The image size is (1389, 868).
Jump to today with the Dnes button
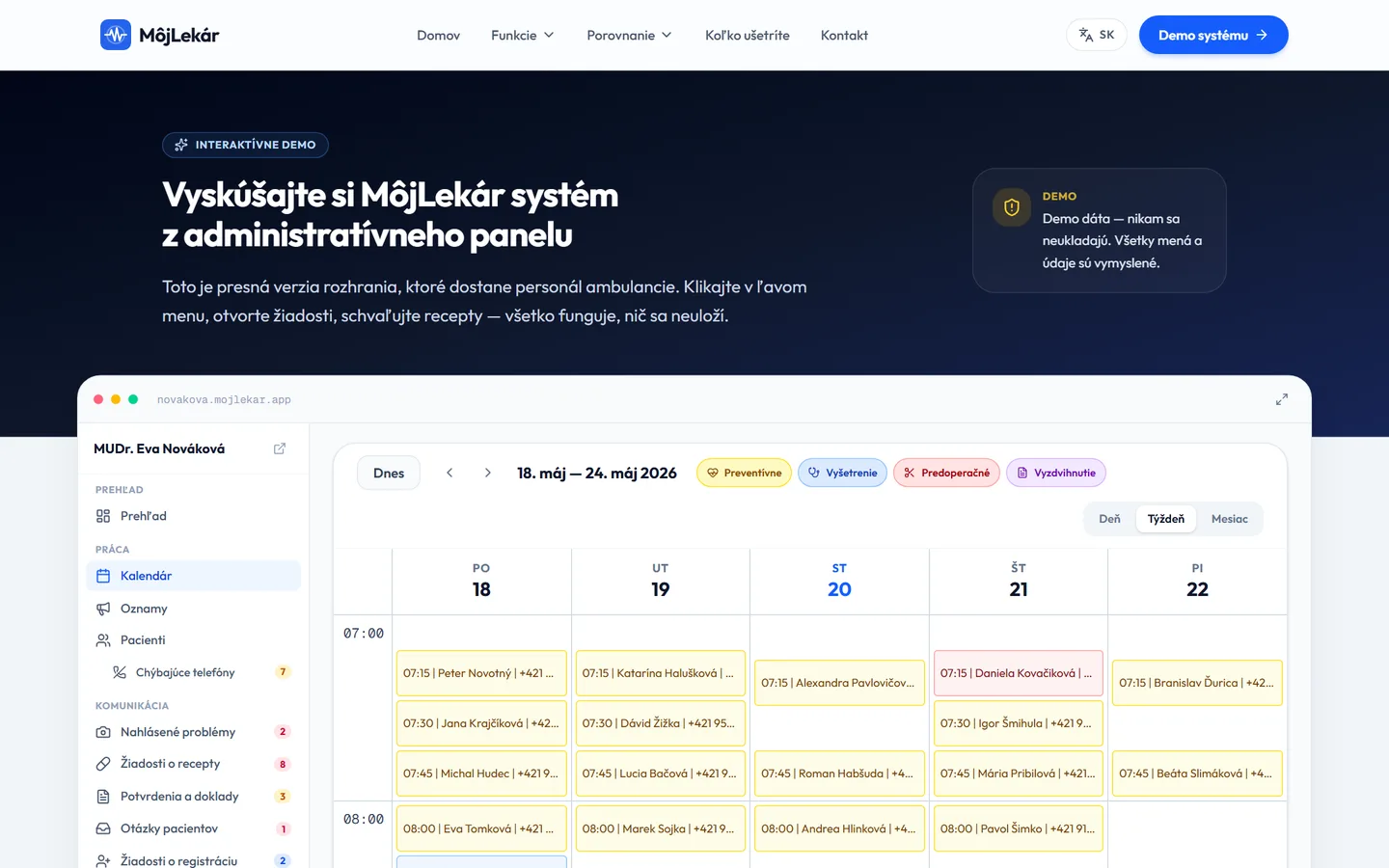click(389, 473)
